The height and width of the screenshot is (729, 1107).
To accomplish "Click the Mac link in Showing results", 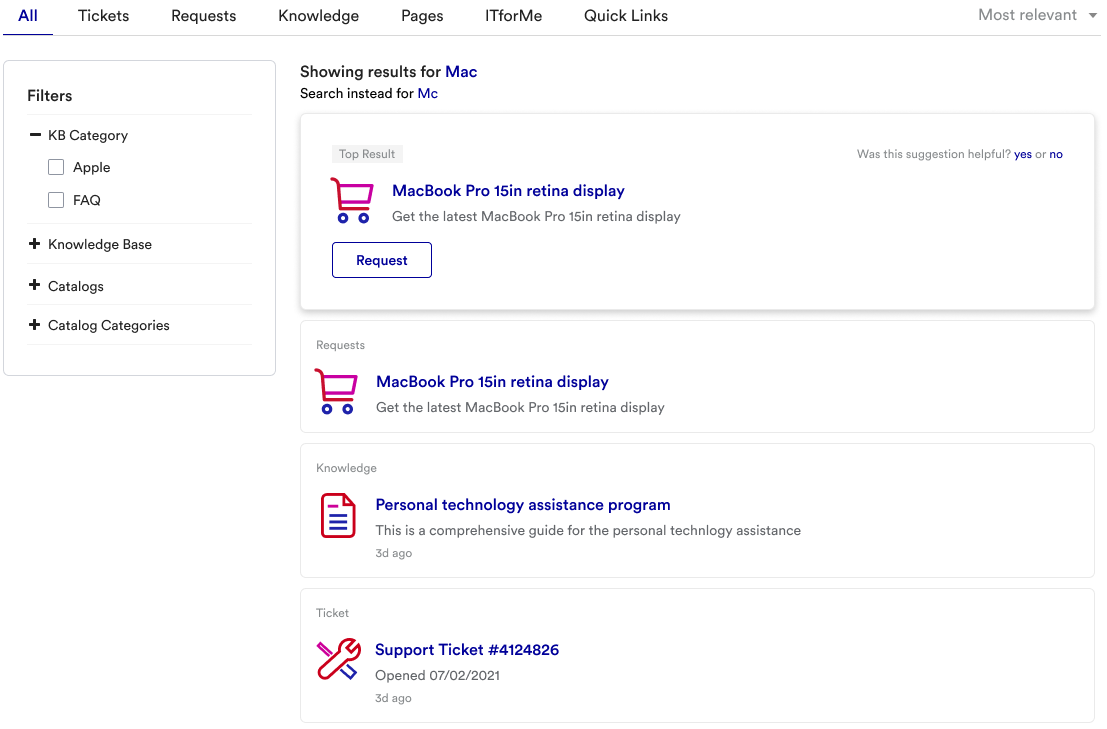I will [461, 71].
